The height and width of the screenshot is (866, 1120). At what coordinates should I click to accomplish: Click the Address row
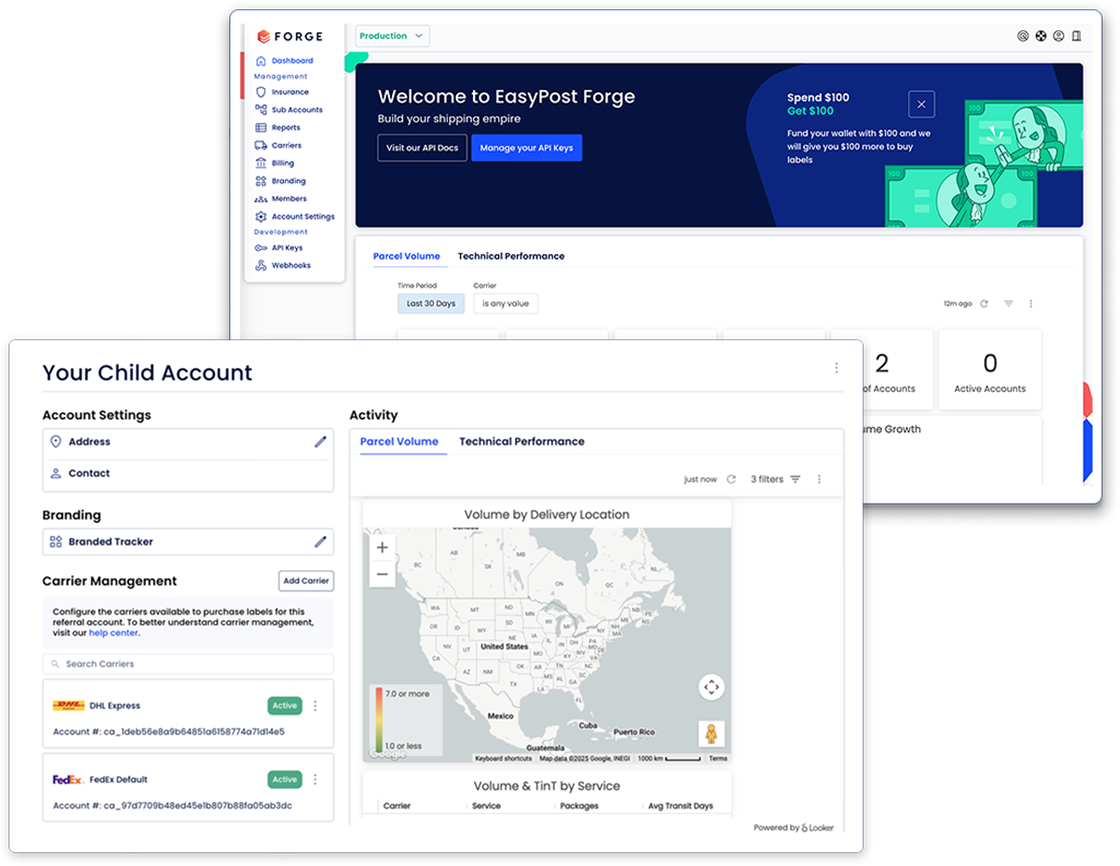click(x=188, y=442)
